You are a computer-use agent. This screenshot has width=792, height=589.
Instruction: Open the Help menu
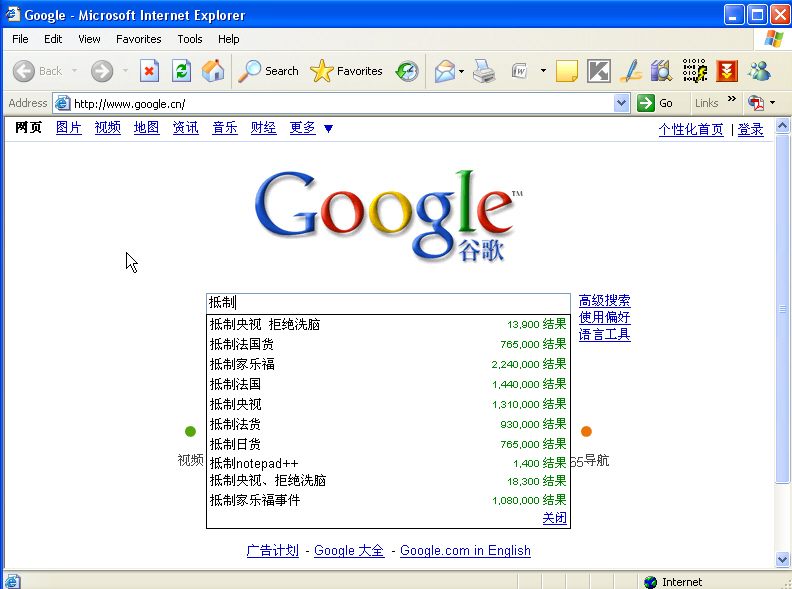pyautogui.click(x=228, y=39)
